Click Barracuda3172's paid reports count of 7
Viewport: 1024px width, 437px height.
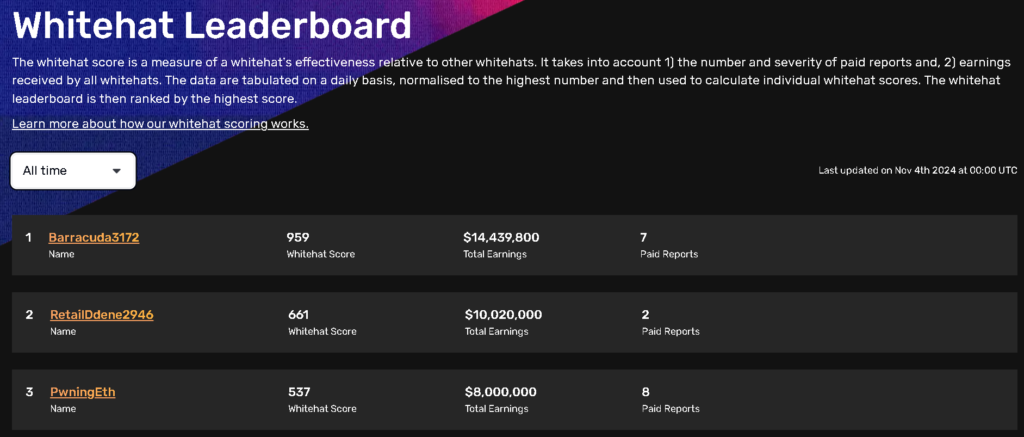[x=644, y=238]
